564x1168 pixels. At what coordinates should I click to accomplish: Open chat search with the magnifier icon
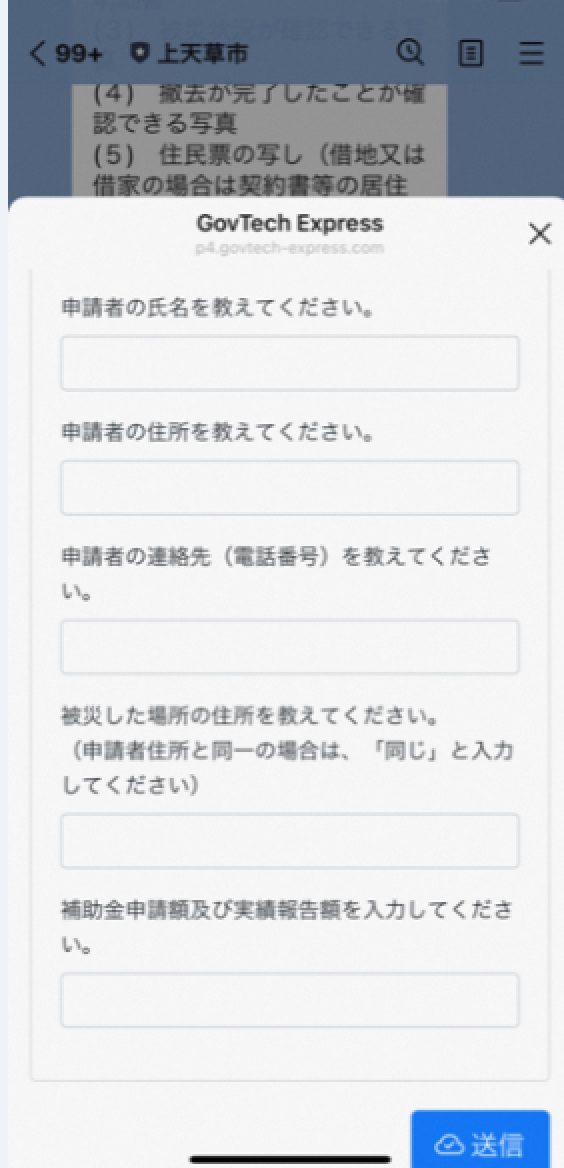(x=411, y=52)
